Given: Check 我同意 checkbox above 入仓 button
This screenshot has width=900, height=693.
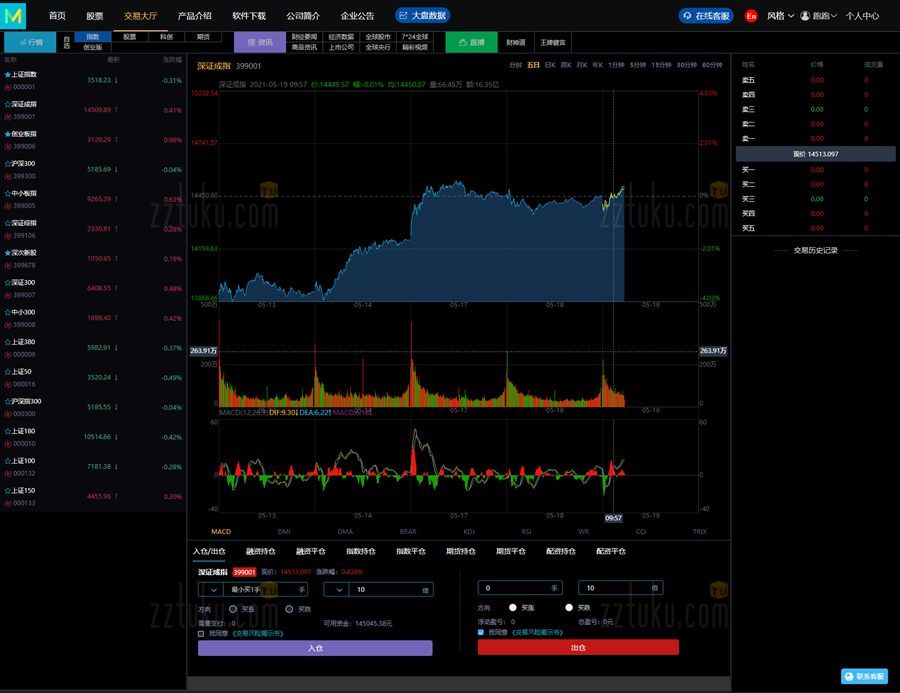Looking at the screenshot, I should coord(201,633).
